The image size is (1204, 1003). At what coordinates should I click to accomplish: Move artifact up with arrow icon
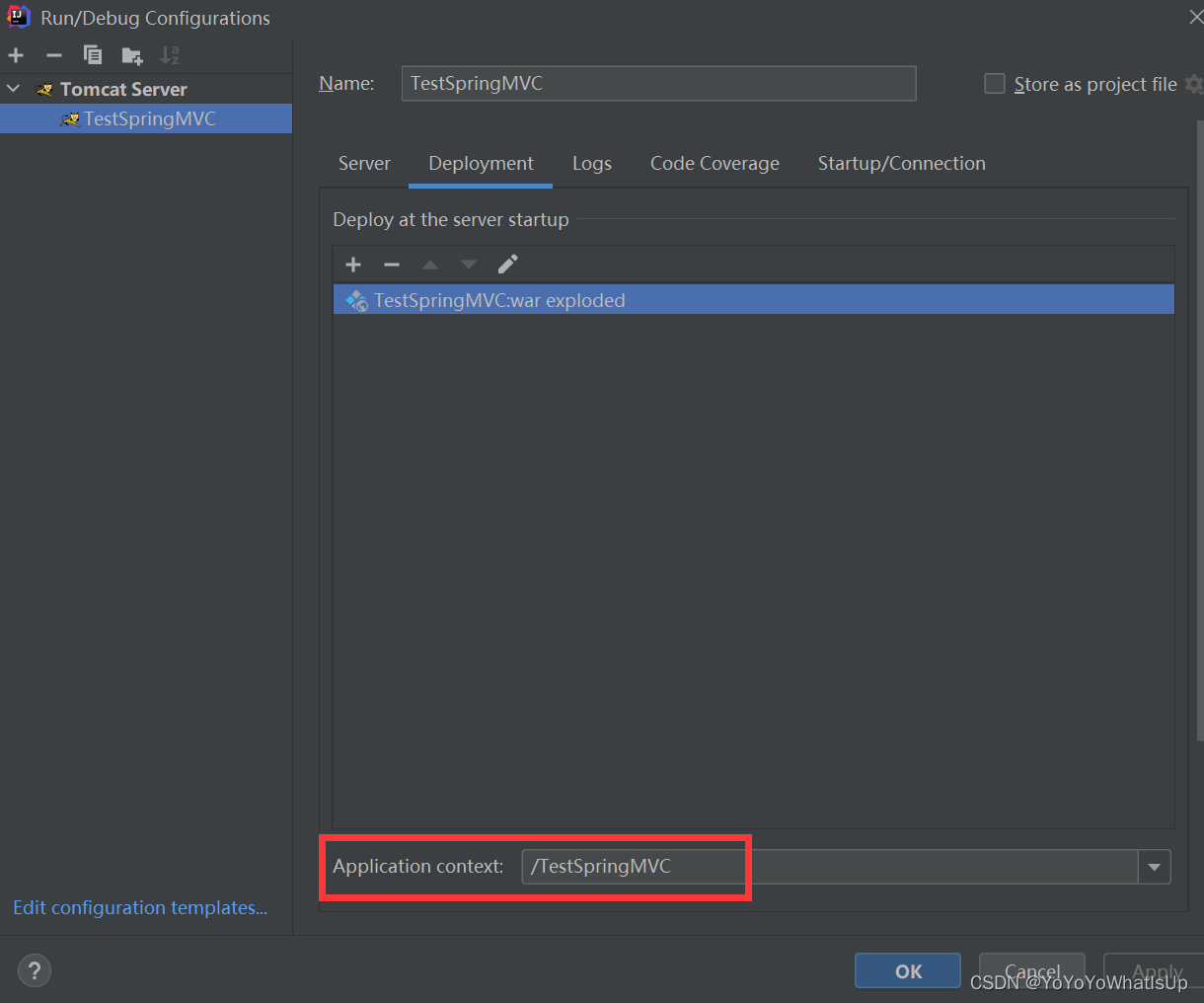(x=430, y=265)
